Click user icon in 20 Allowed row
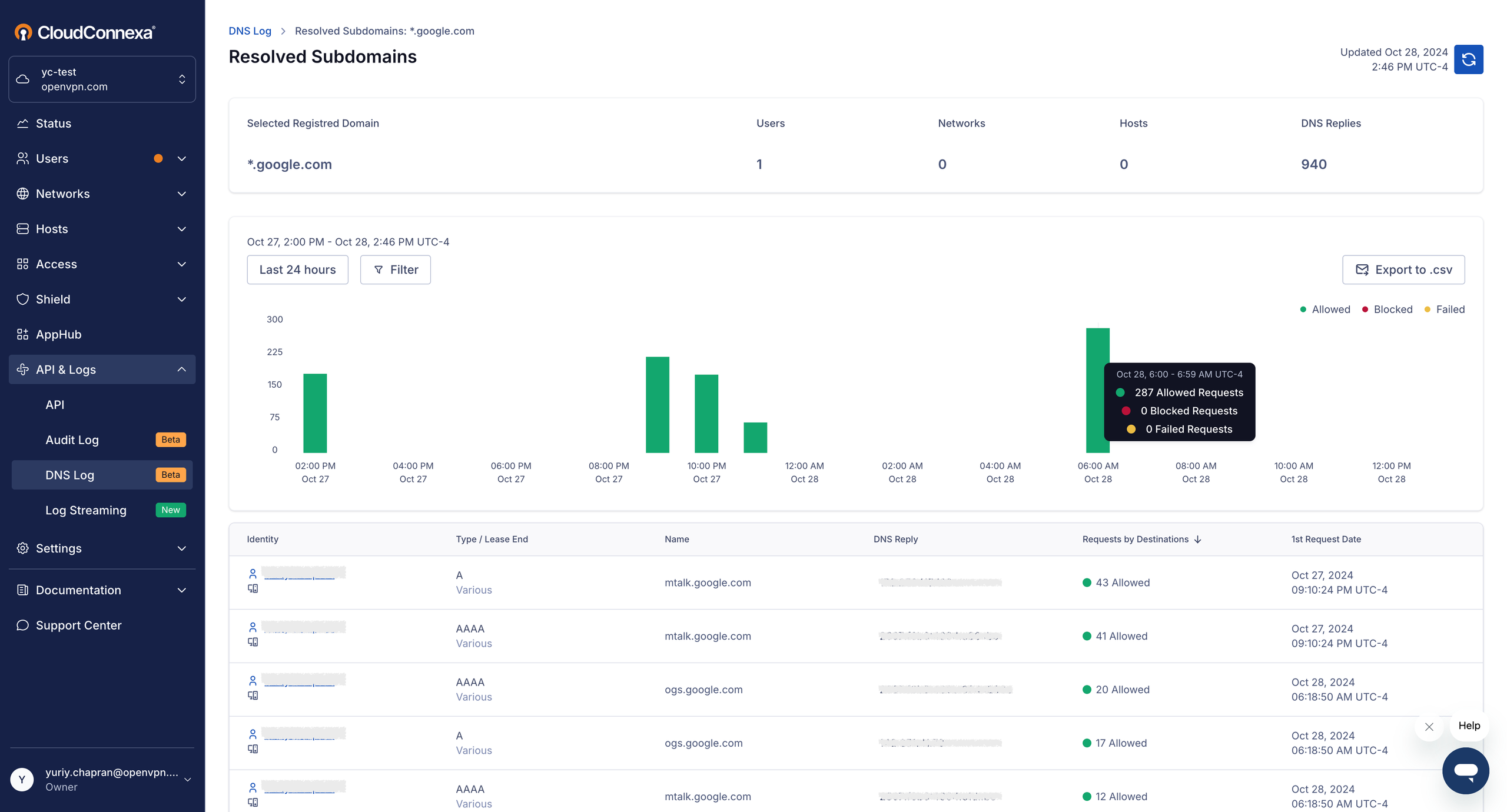Viewport: 1507px width, 812px height. click(253, 680)
